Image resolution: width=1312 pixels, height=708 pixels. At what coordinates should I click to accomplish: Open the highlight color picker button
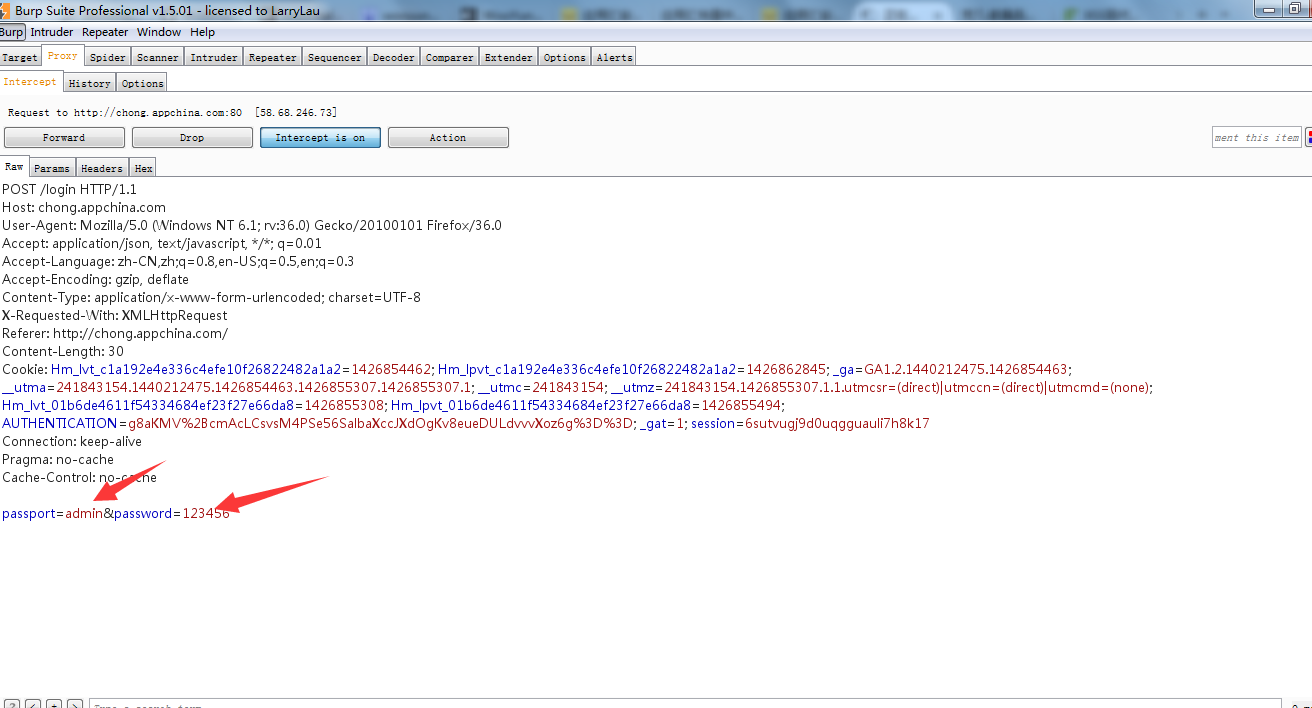(x=1308, y=137)
